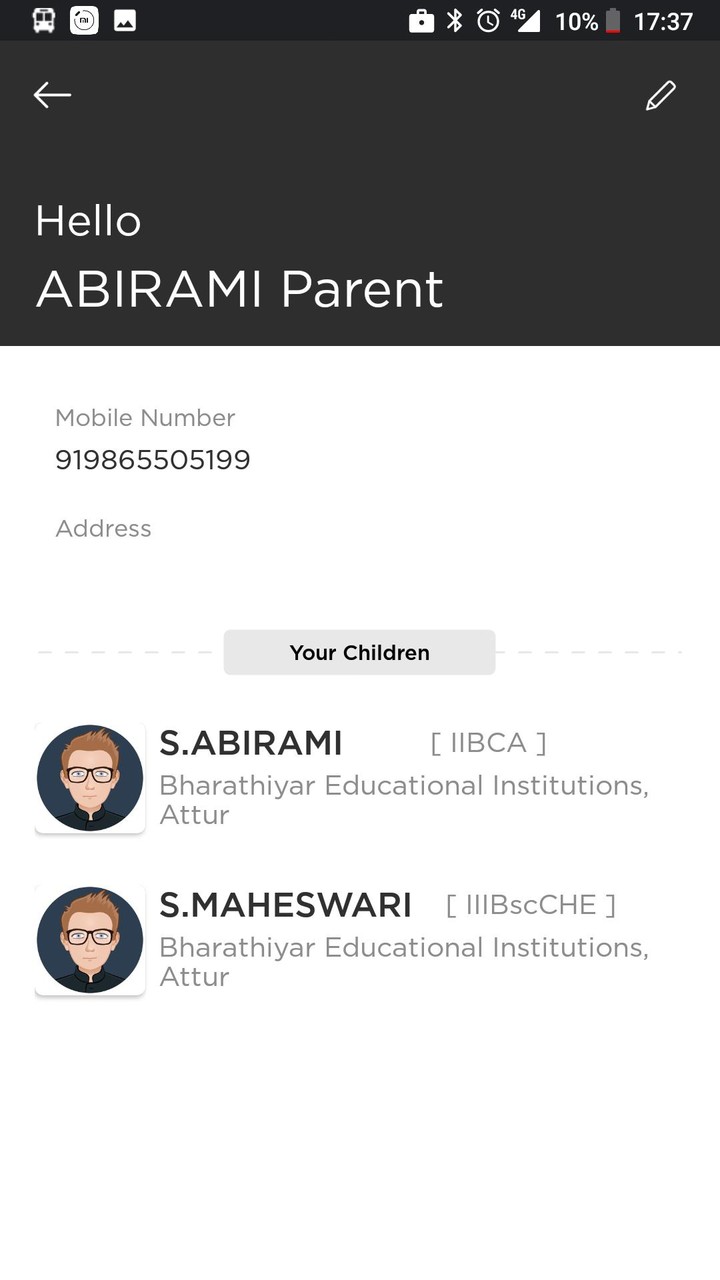This screenshot has height=1280, width=720.
Task: Tap the Bluetooth status icon
Action: click(x=455, y=21)
